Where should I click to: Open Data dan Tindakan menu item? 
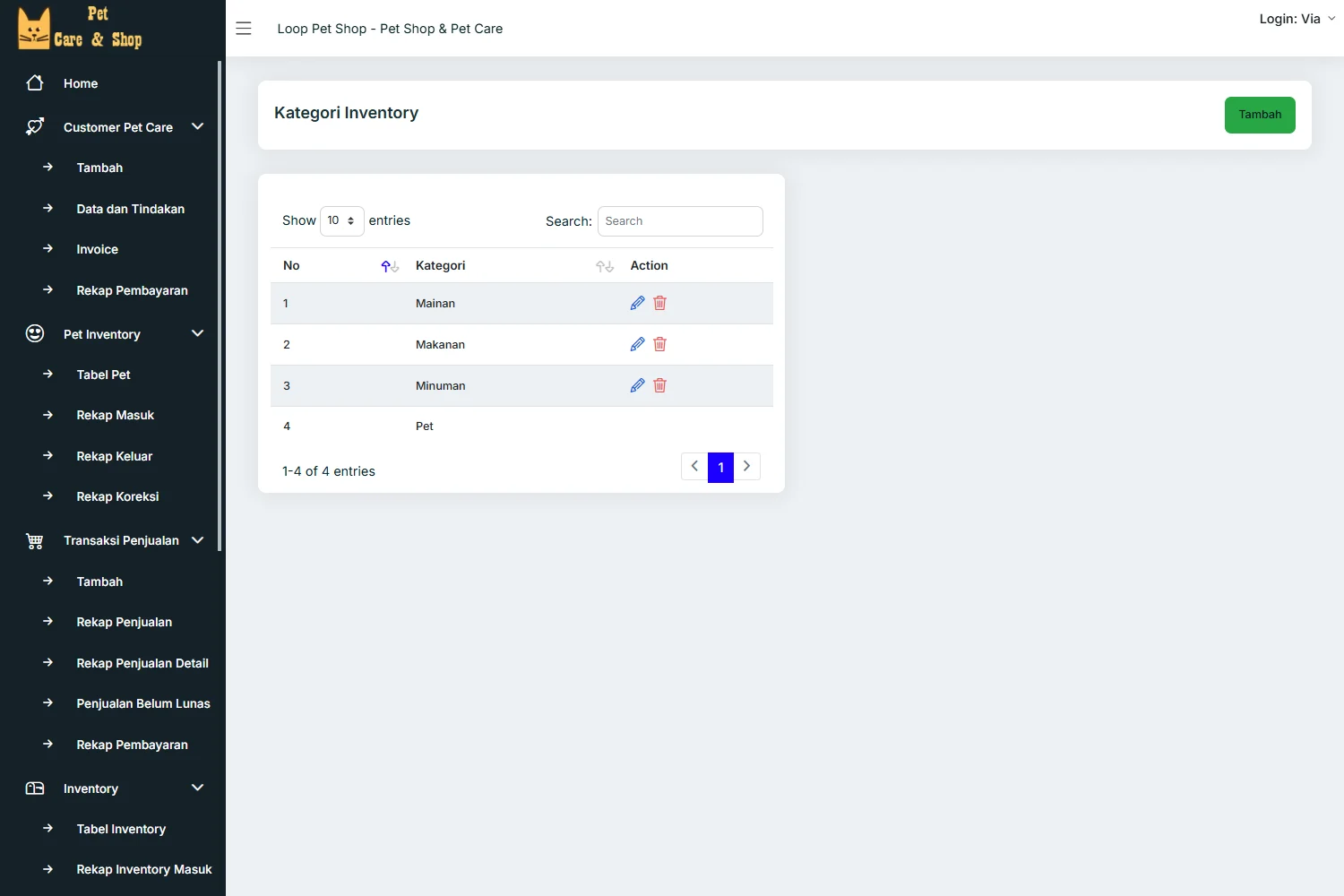[x=131, y=209]
